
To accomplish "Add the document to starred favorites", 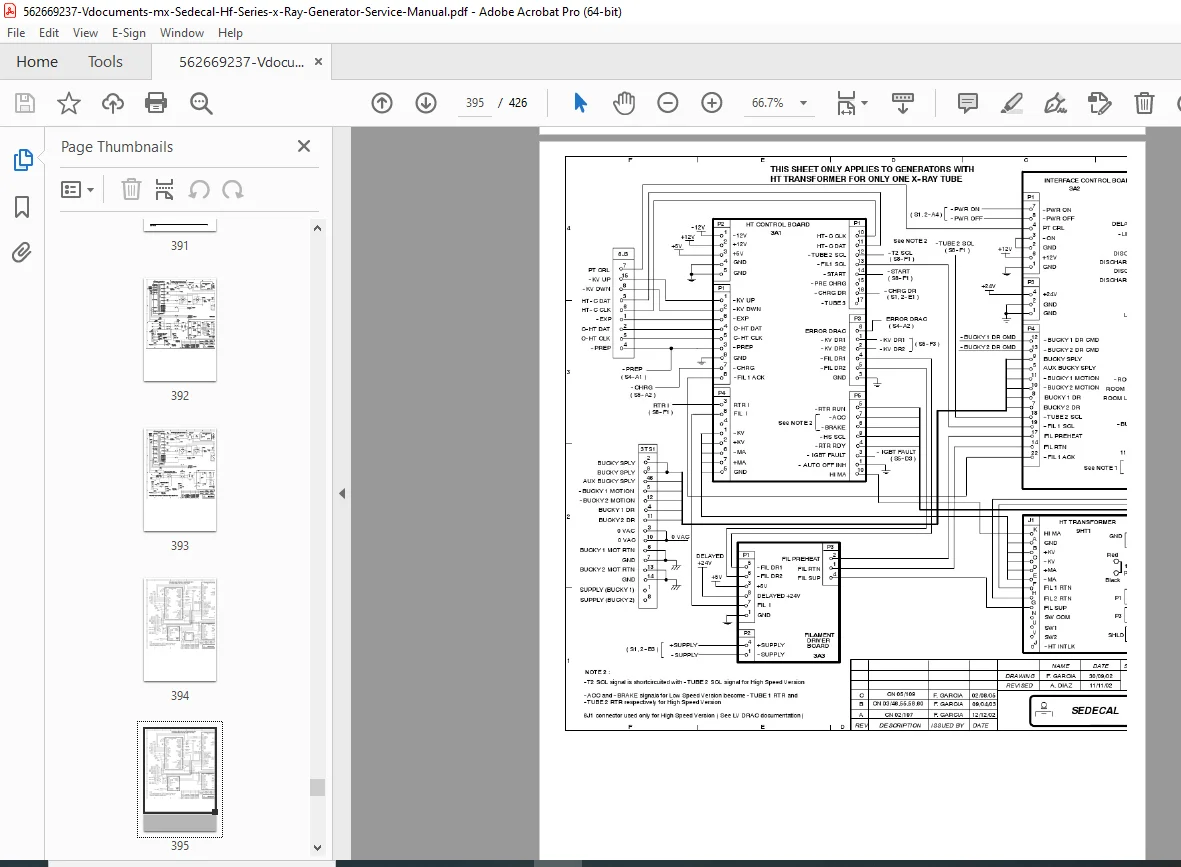I will pyautogui.click(x=69, y=103).
